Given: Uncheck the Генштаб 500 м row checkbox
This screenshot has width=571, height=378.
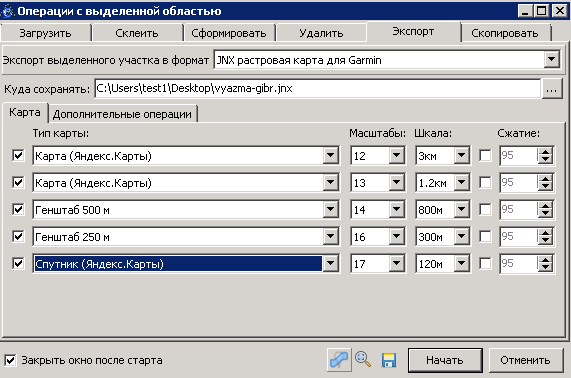Looking at the screenshot, I should point(18,209).
